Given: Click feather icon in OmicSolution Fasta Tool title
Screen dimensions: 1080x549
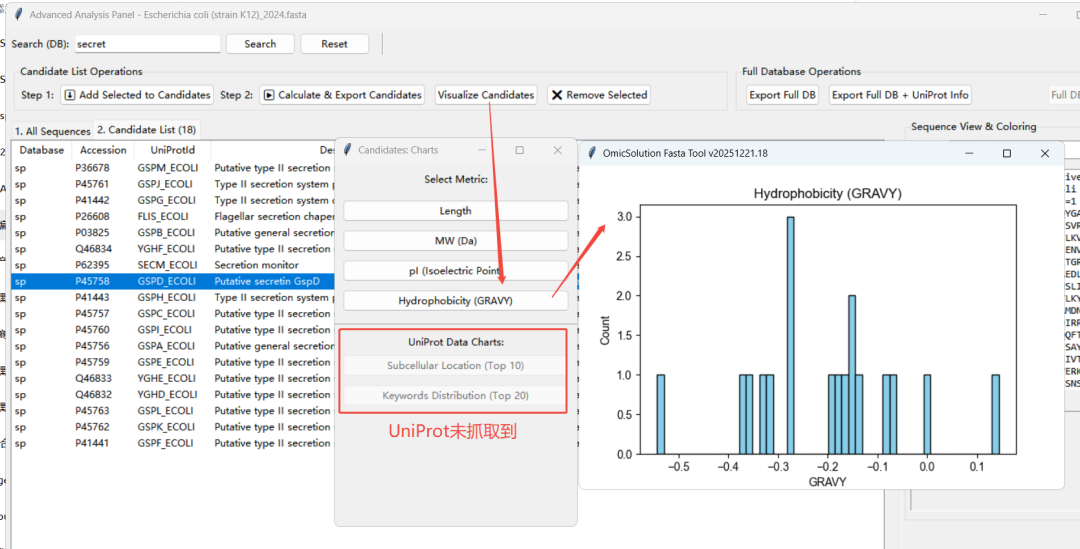Looking at the screenshot, I should (x=592, y=154).
